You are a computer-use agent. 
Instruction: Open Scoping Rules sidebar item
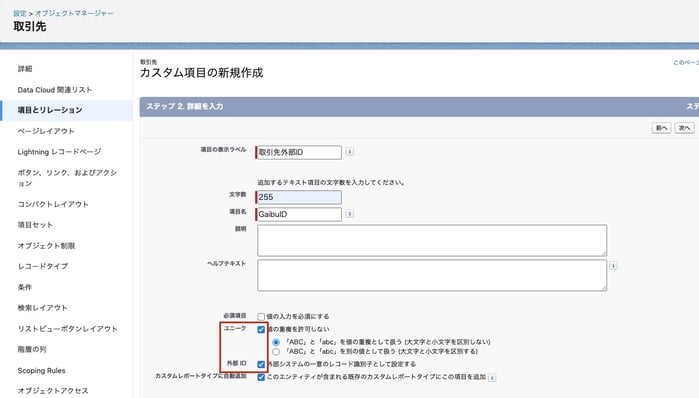coord(41,370)
